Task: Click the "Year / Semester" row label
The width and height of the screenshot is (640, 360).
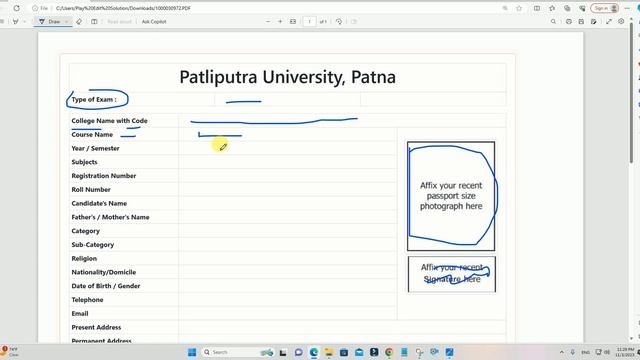Action: click(x=96, y=149)
